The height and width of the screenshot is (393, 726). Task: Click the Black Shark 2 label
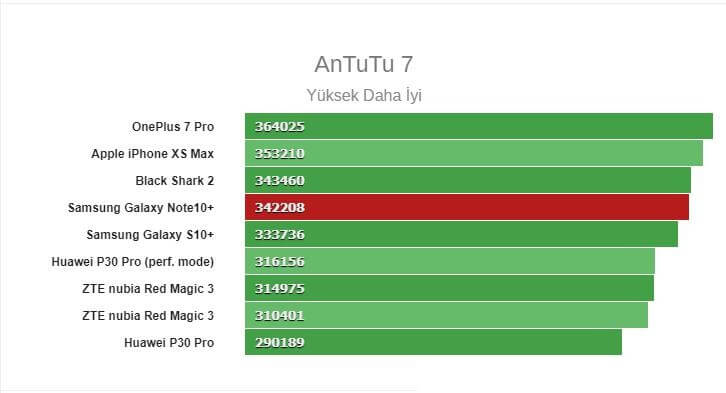point(175,181)
